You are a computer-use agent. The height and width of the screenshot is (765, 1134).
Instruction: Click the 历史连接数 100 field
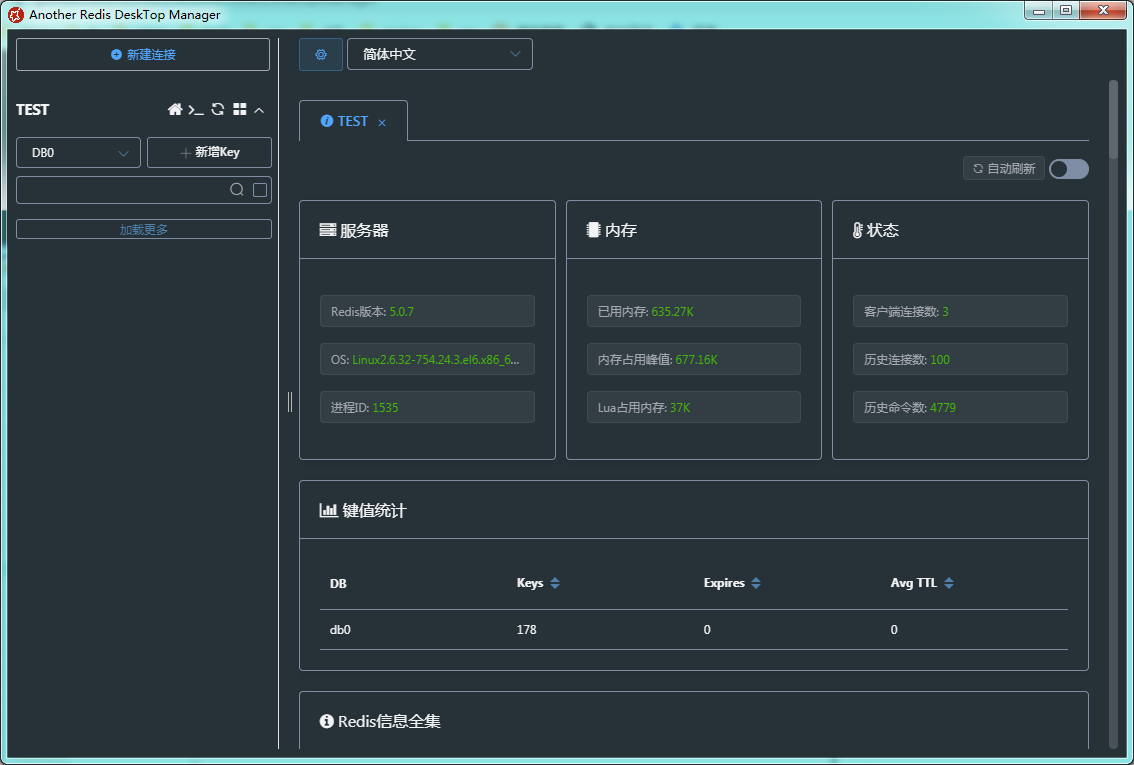[x=960, y=359]
